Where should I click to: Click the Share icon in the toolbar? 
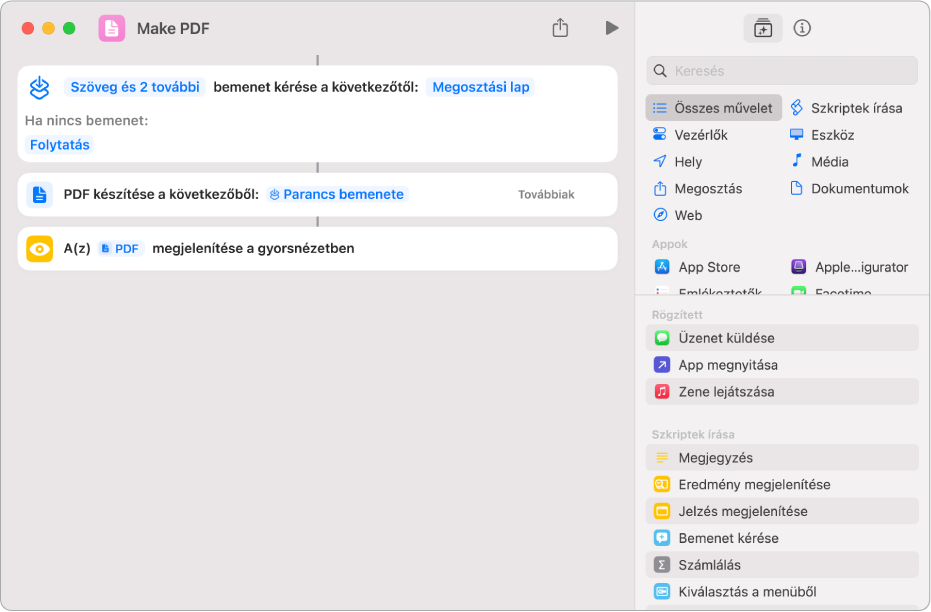560,28
